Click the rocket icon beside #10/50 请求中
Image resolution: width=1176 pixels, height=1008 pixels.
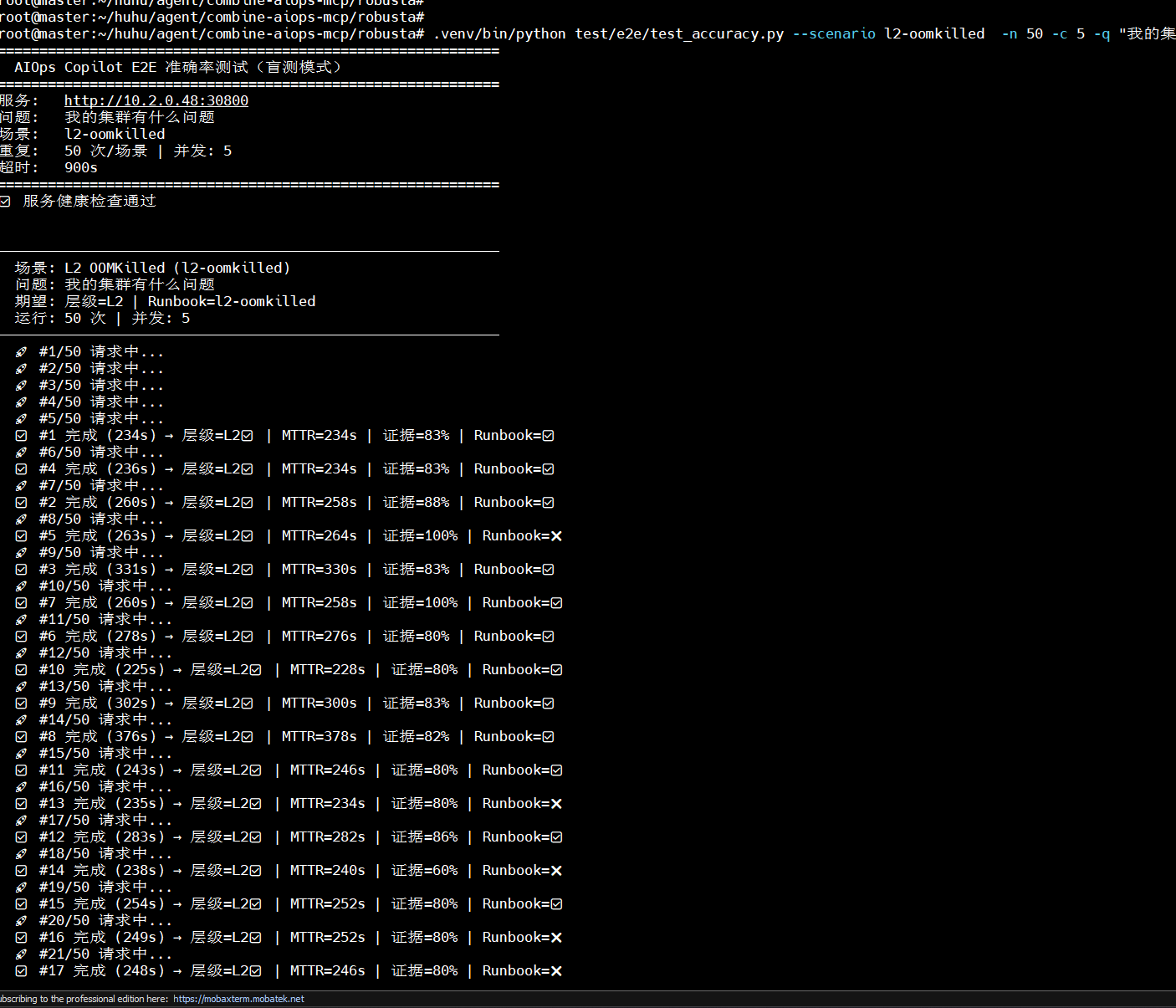(21, 586)
